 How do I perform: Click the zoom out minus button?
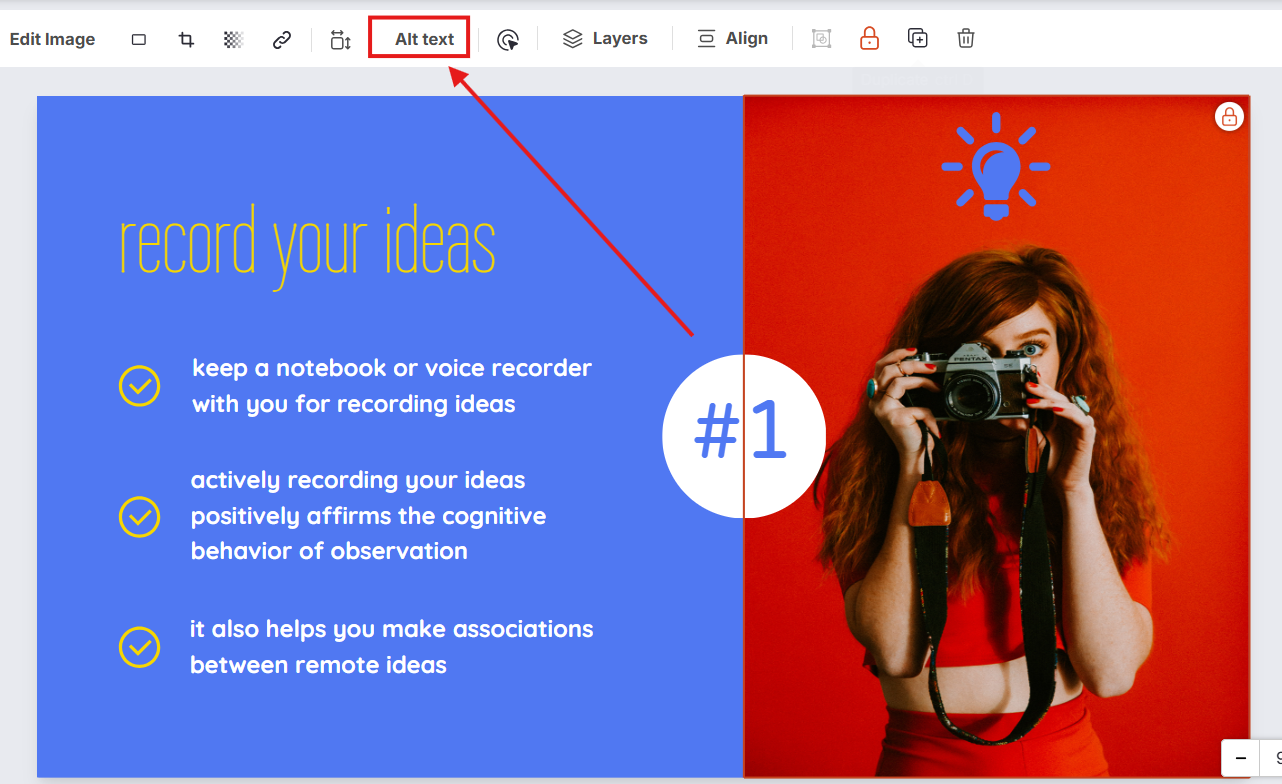1241,758
